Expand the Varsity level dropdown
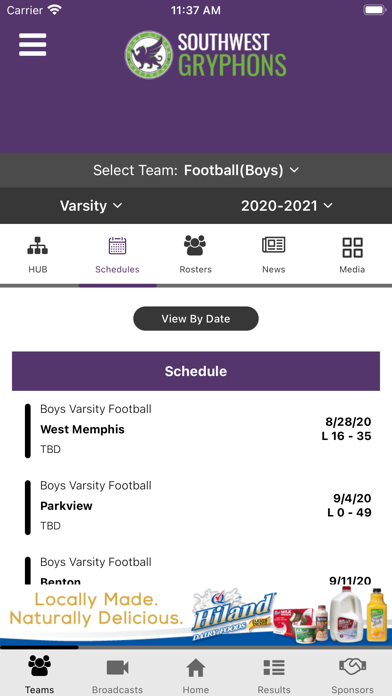Image resolution: width=392 pixels, height=696 pixels. tap(91, 206)
